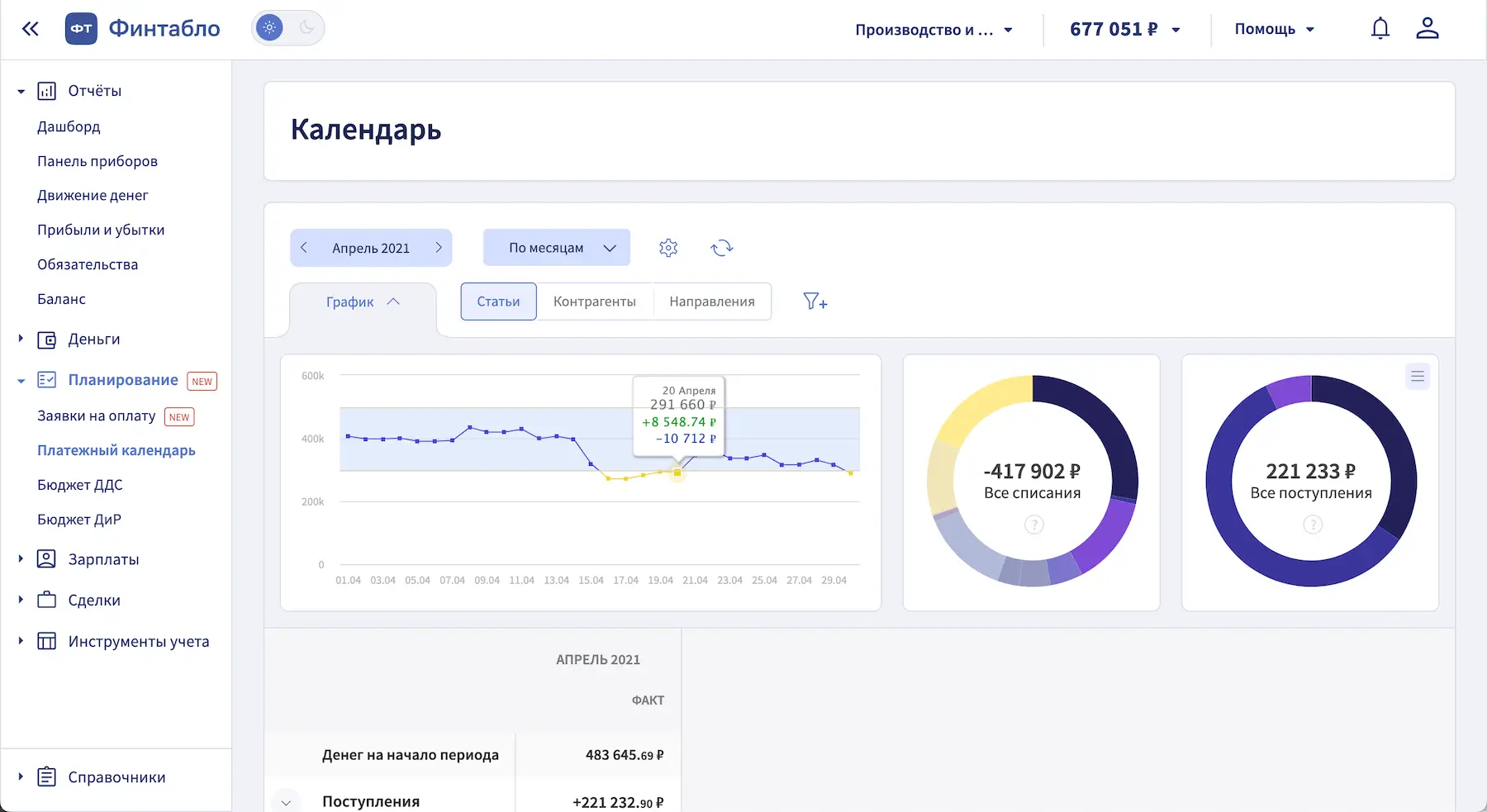Switch to dark theme moon toggle
The image size is (1487, 812).
[x=306, y=28]
